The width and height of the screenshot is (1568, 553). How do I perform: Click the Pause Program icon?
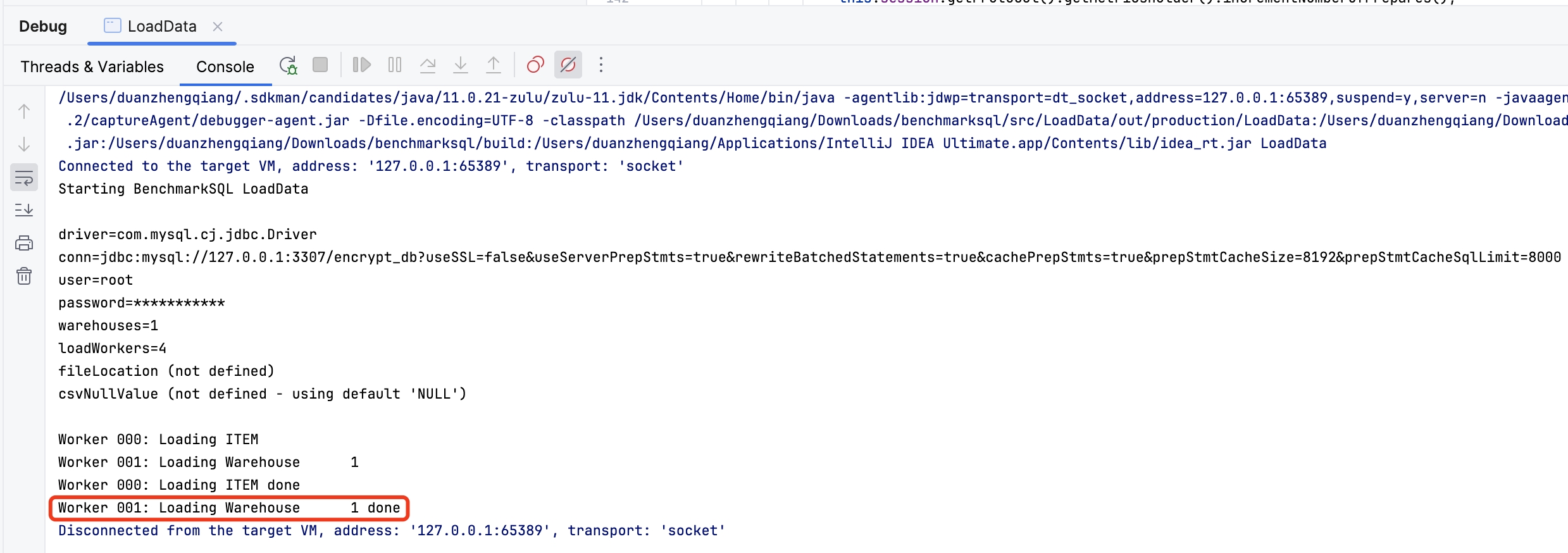[x=395, y=65]
